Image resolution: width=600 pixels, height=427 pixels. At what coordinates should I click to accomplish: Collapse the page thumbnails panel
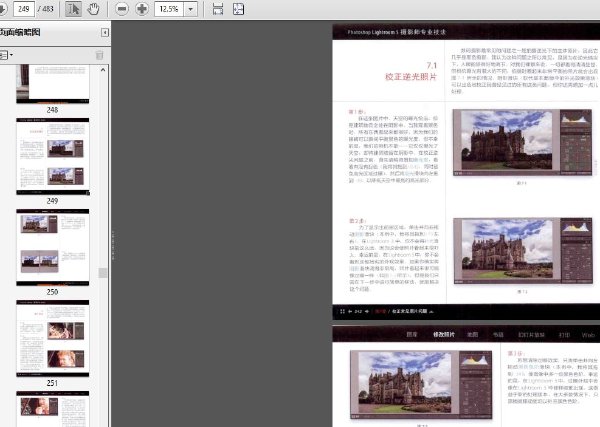[x=104, y=33]
